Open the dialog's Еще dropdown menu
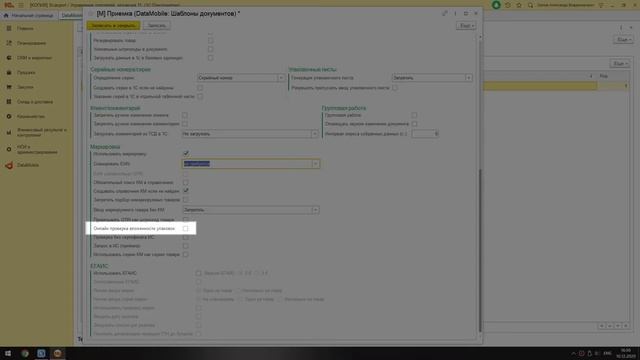Screen dimensions: 640x360 tap(466, 26)
